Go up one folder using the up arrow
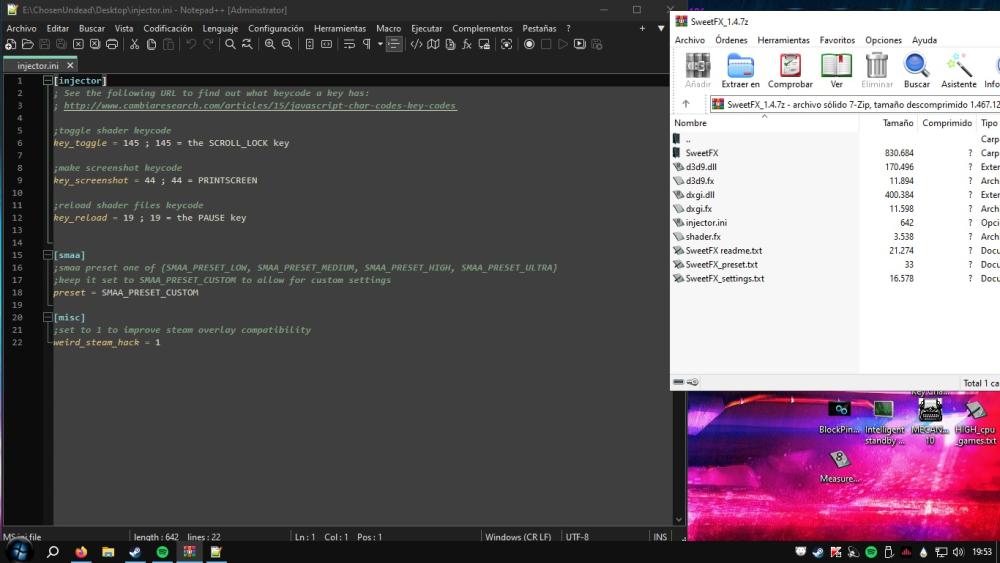The width and height of the screenshot is (1000, 563). pos(686,104)
